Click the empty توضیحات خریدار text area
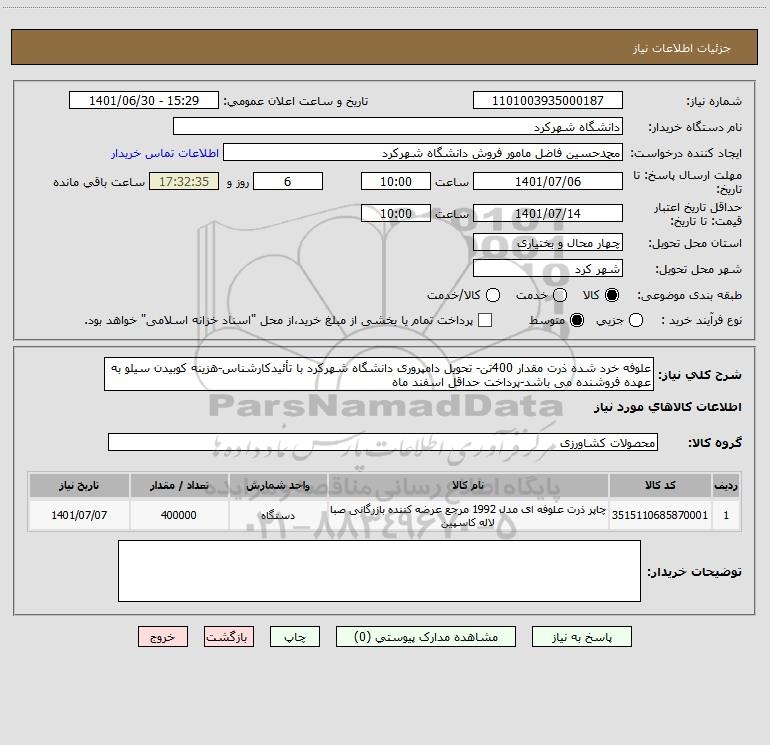This screenshot has height=745, width=770. coord(379,571)
